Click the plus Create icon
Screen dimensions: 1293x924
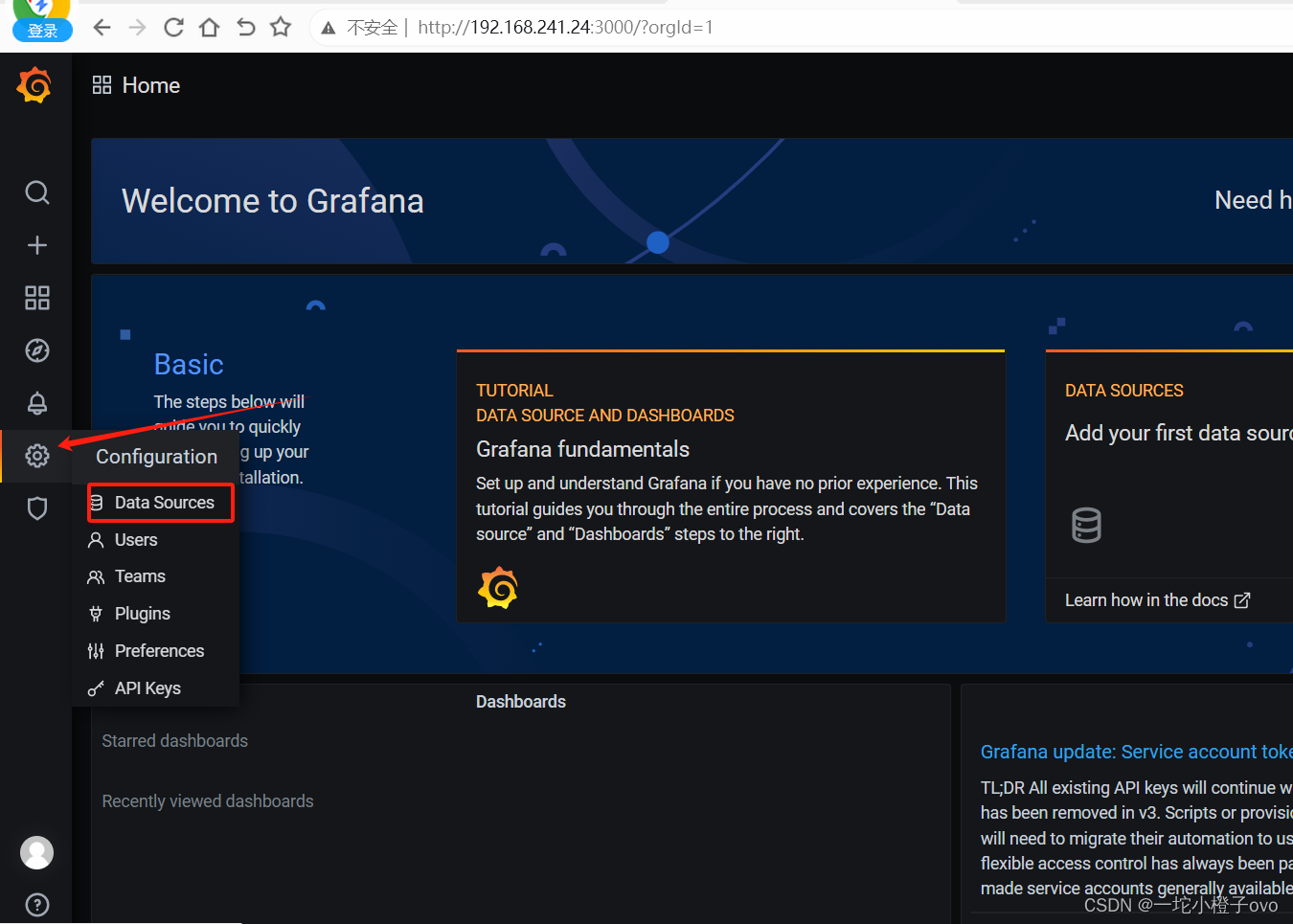click(37, 245)
